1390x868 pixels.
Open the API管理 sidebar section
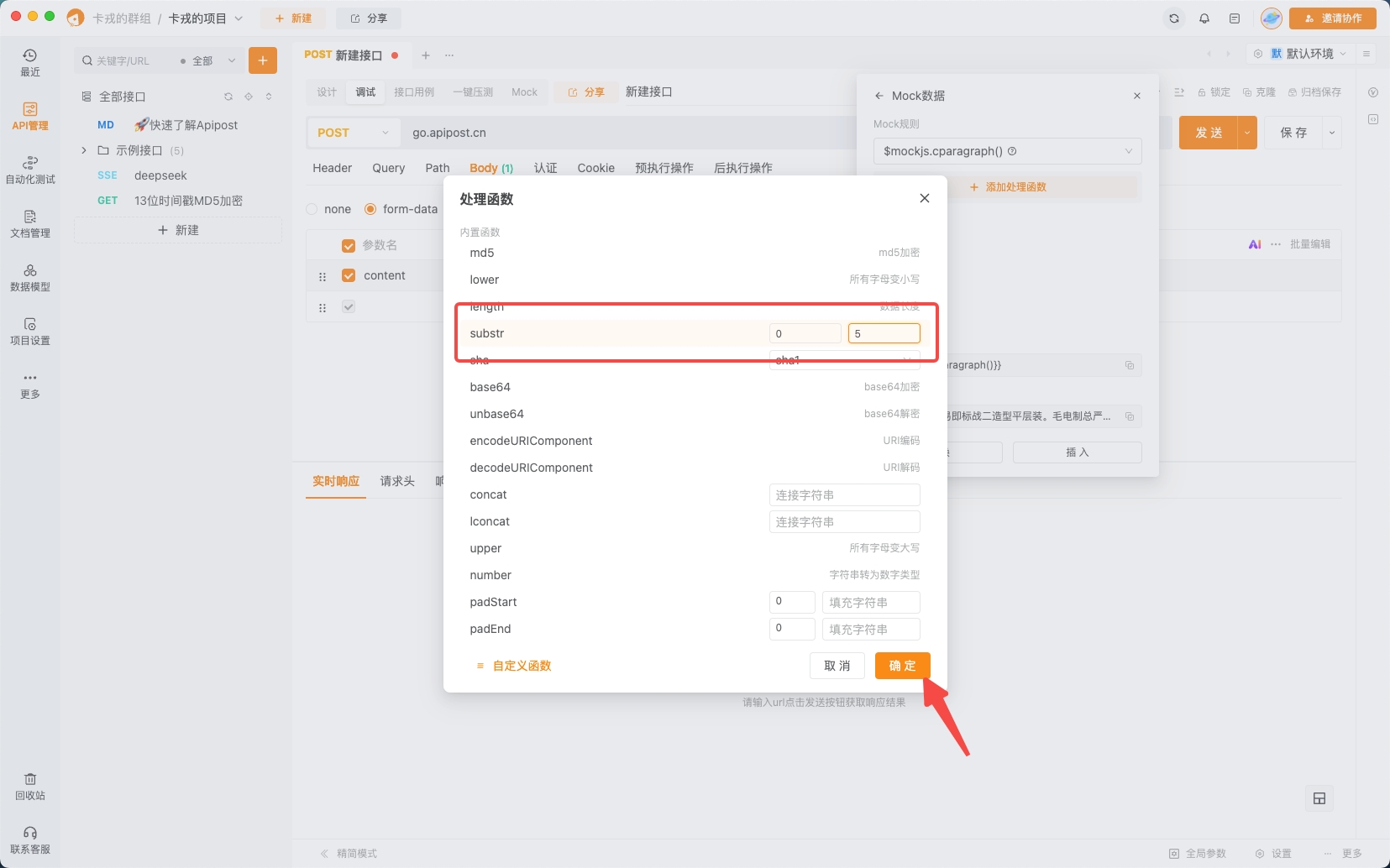pyautogui.click(x=30, y=117)
